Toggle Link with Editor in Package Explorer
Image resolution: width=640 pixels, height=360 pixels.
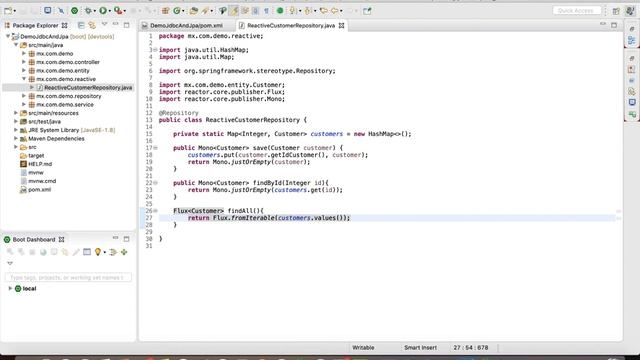pos(92,25)
